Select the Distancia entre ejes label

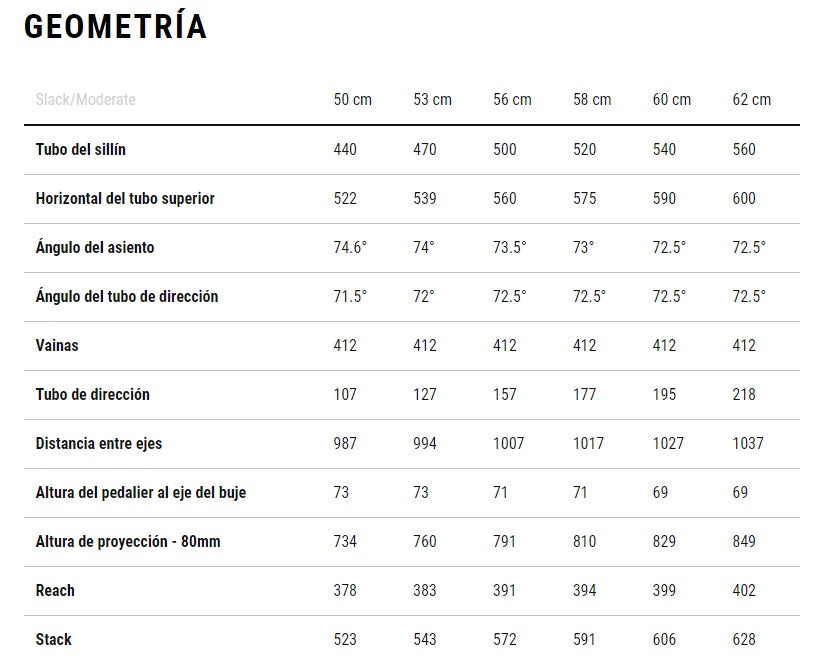[x=99, y=443]
